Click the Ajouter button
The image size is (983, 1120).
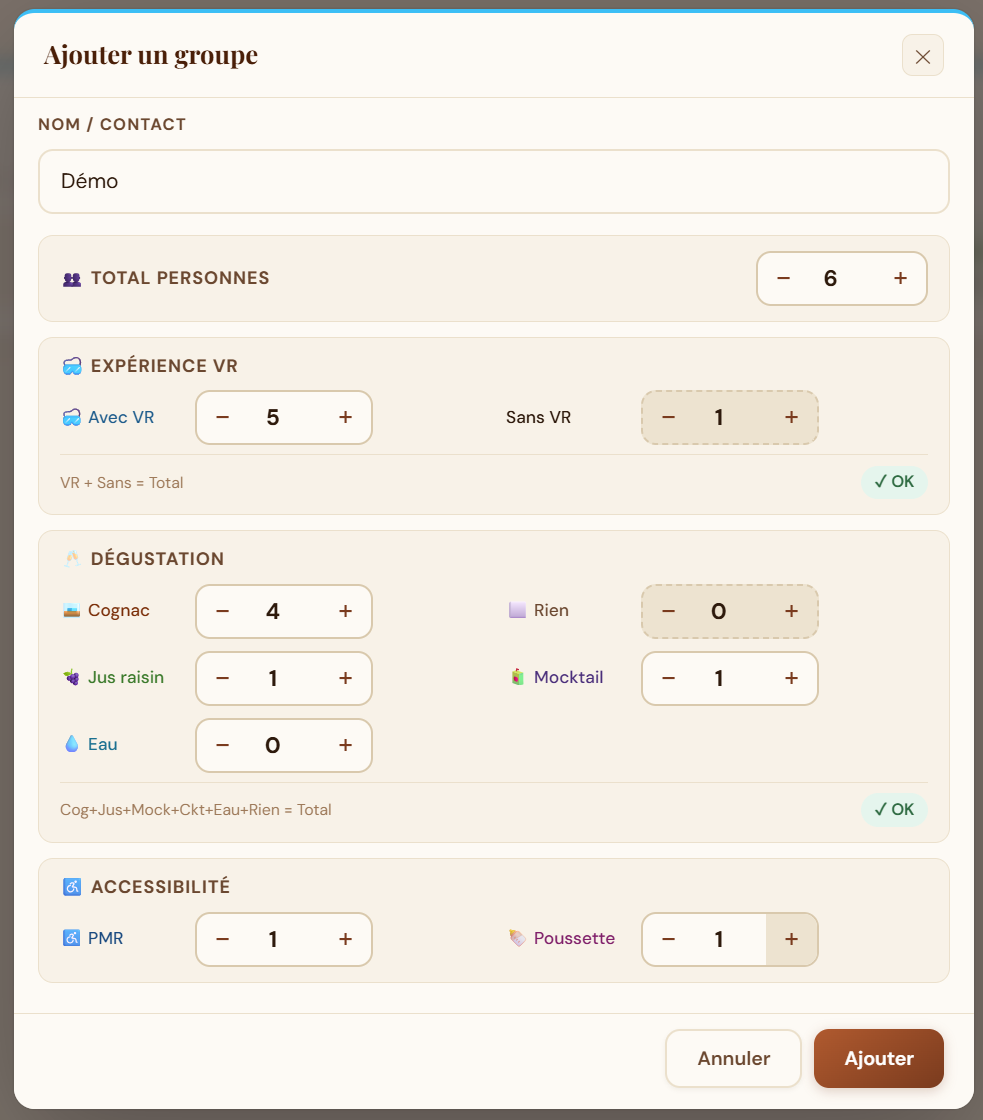coord(879,1058)
